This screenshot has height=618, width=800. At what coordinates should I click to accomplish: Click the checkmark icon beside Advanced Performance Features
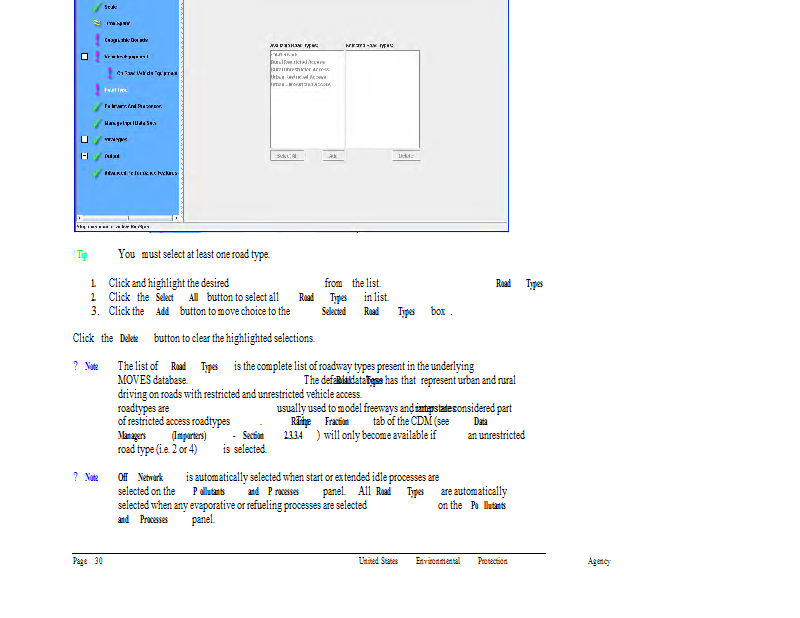95,173
